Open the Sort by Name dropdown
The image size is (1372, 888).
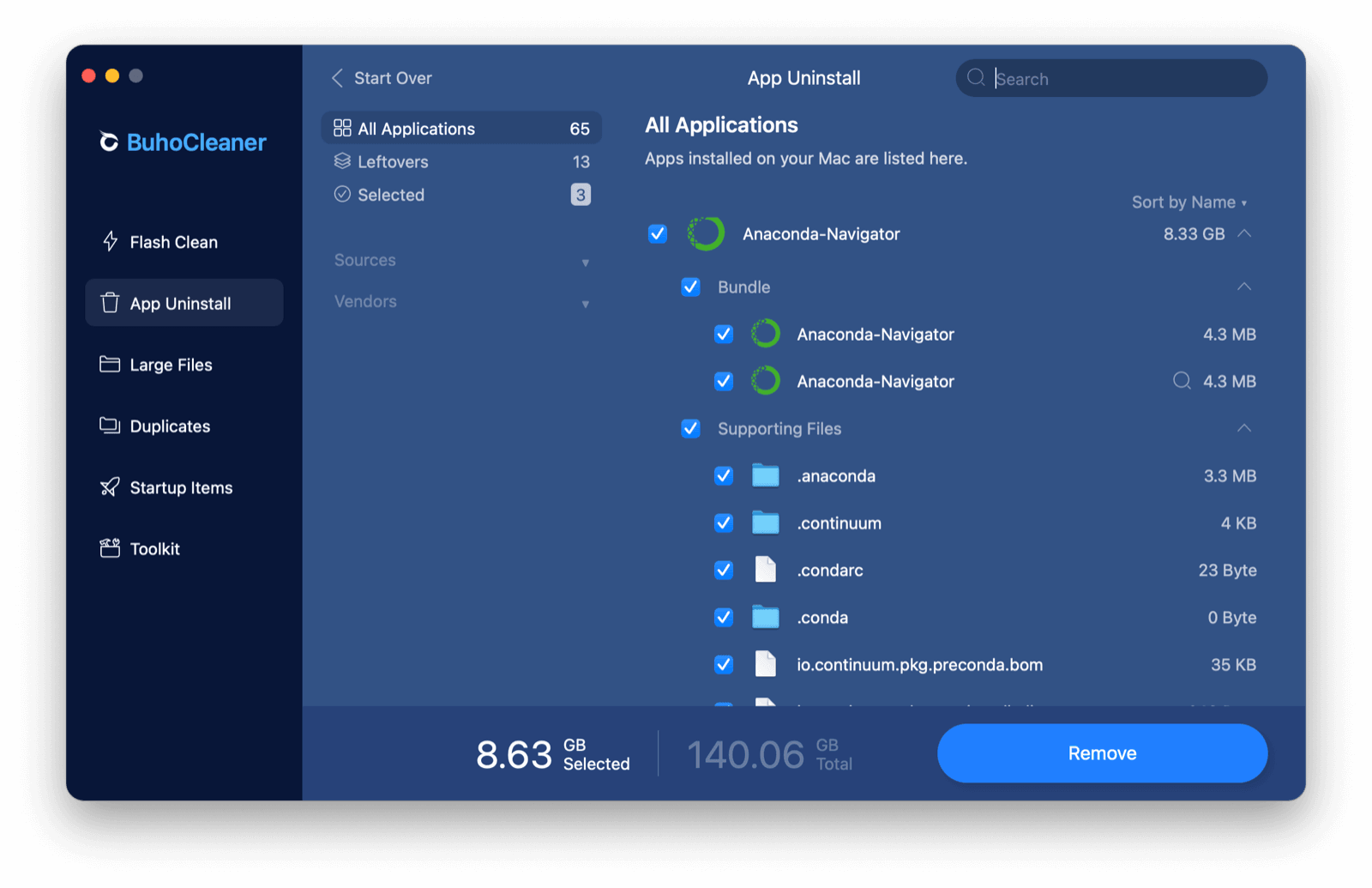click(1189, 202)
